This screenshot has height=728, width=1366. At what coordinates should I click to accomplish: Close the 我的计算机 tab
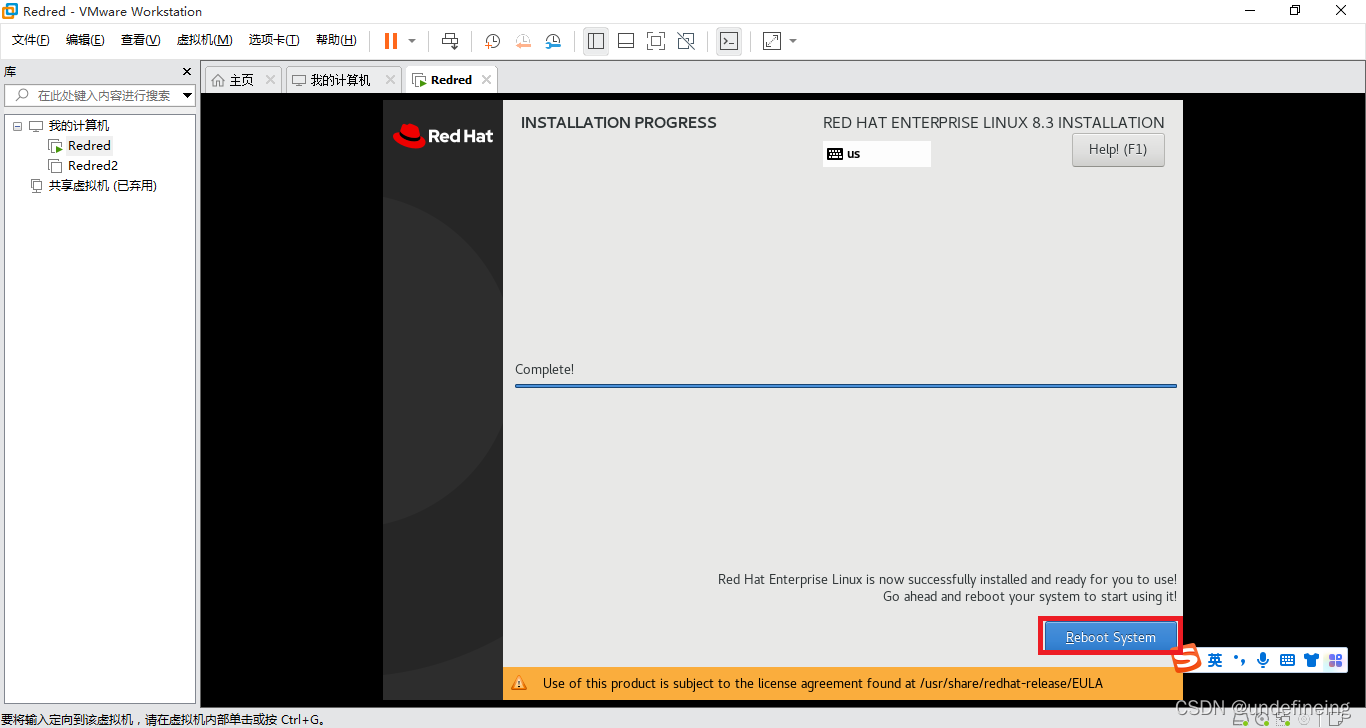[389, 80]
